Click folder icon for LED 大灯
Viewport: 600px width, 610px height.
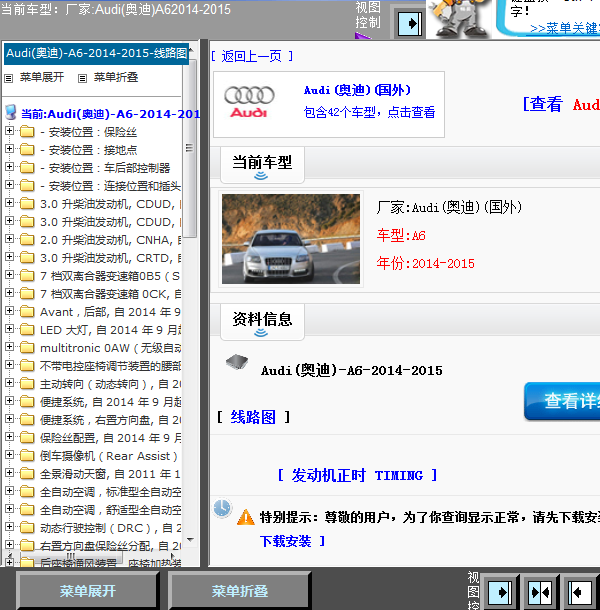(27, 329)
